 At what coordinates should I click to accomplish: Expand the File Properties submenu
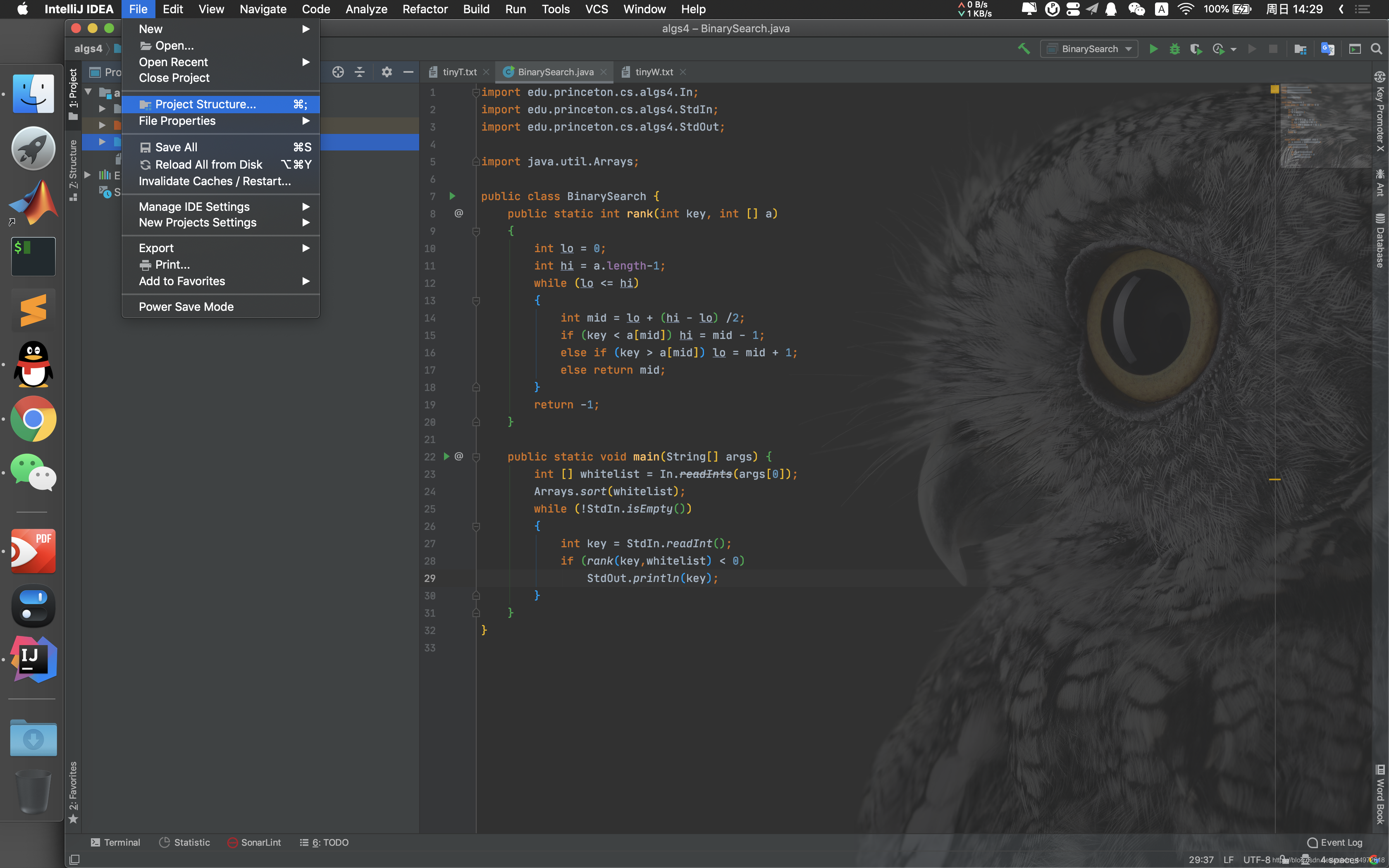pyautogui.click(x=220, y=121)
